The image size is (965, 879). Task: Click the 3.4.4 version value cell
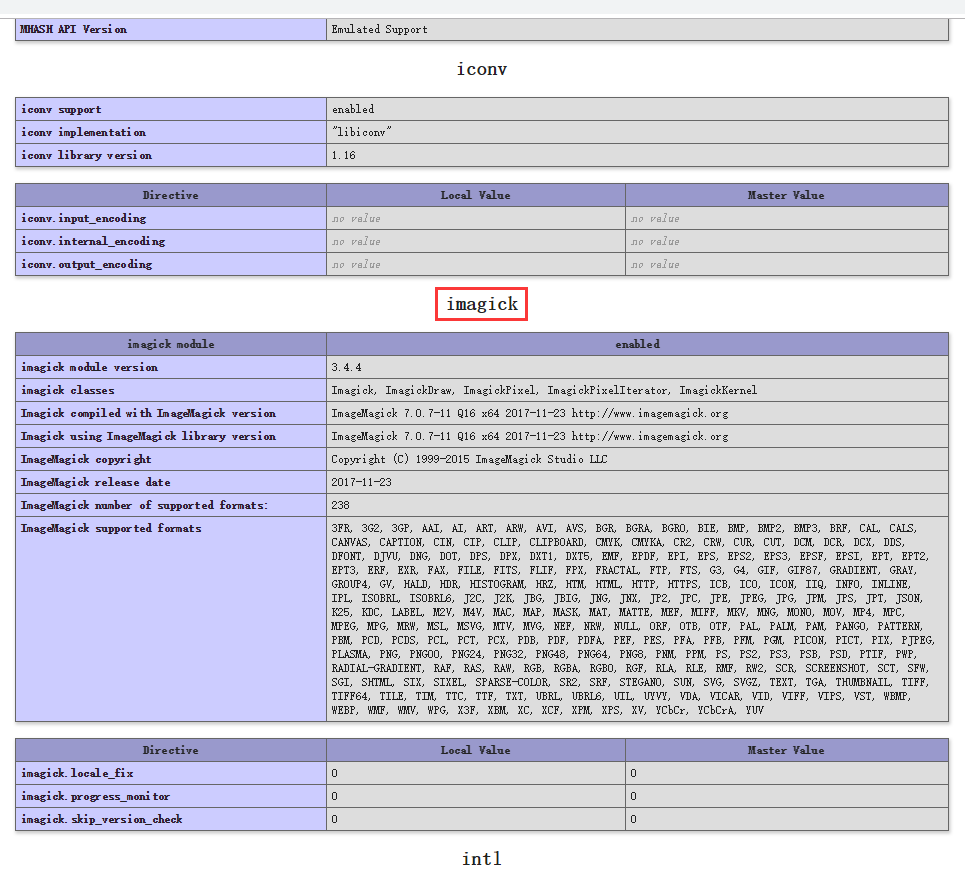[347, 367]
